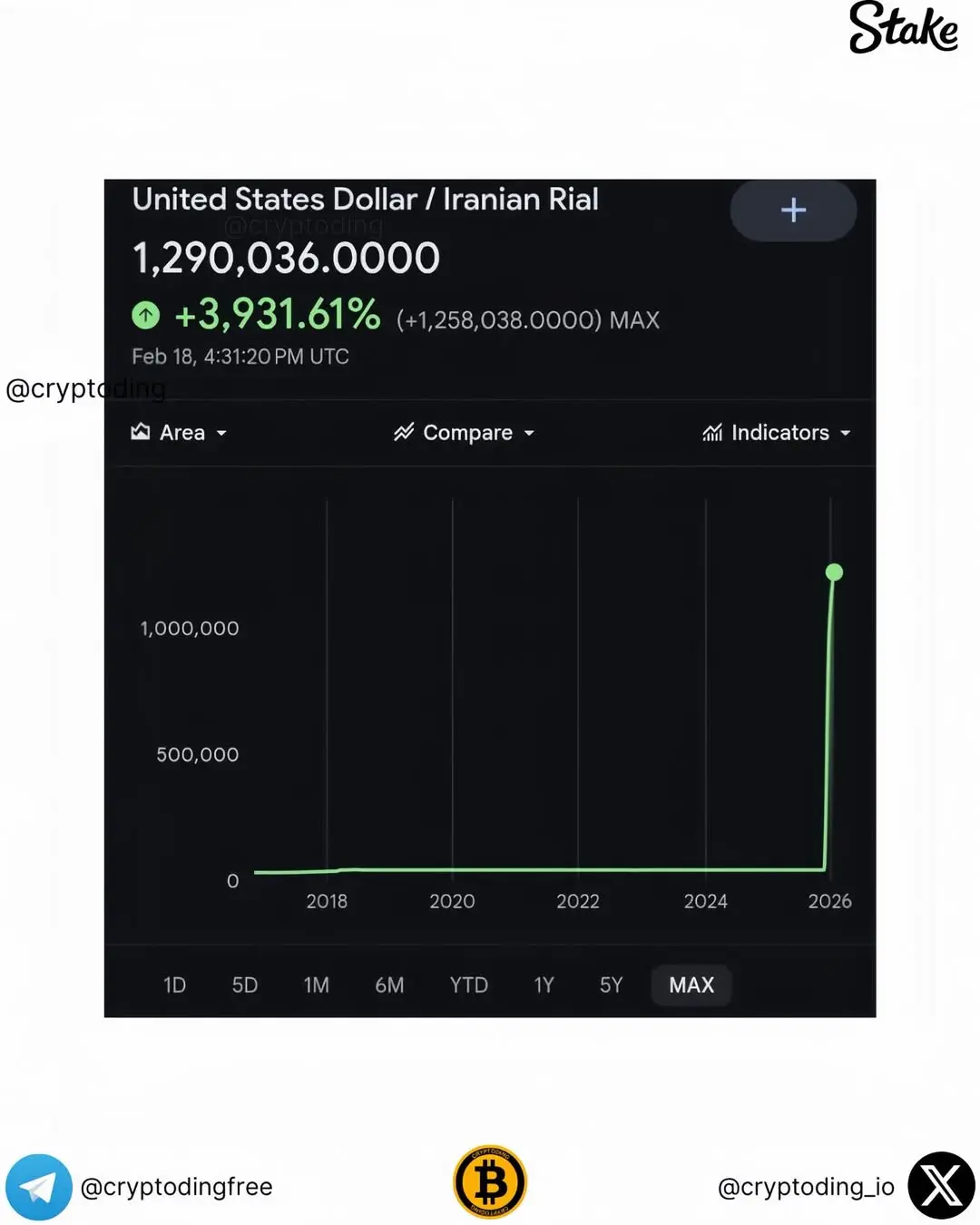Viewport: 980px width, 1225px height.
Task: Select the YTD range option
Action: point(469,985)
